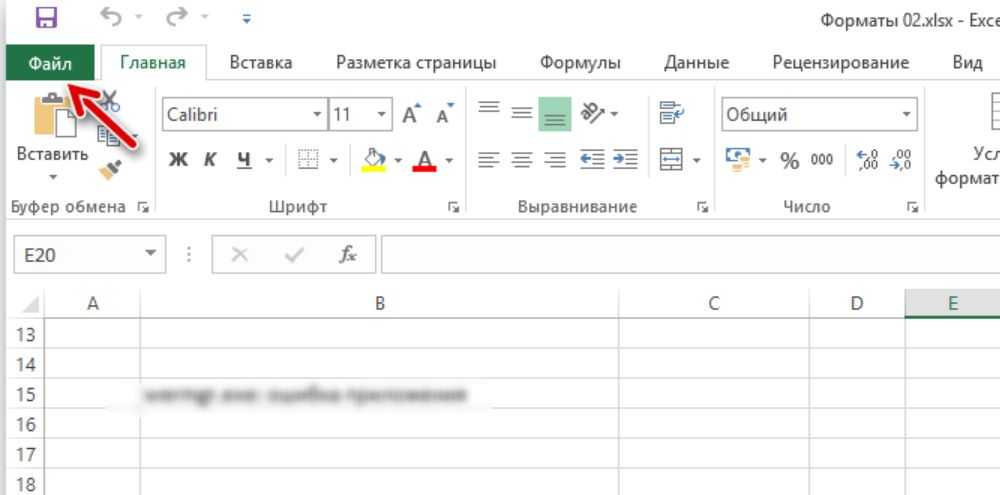Expand underline style options arrow
This screenshot has height=495, width=1000.
pyautogui.click(x=269, y=160)
